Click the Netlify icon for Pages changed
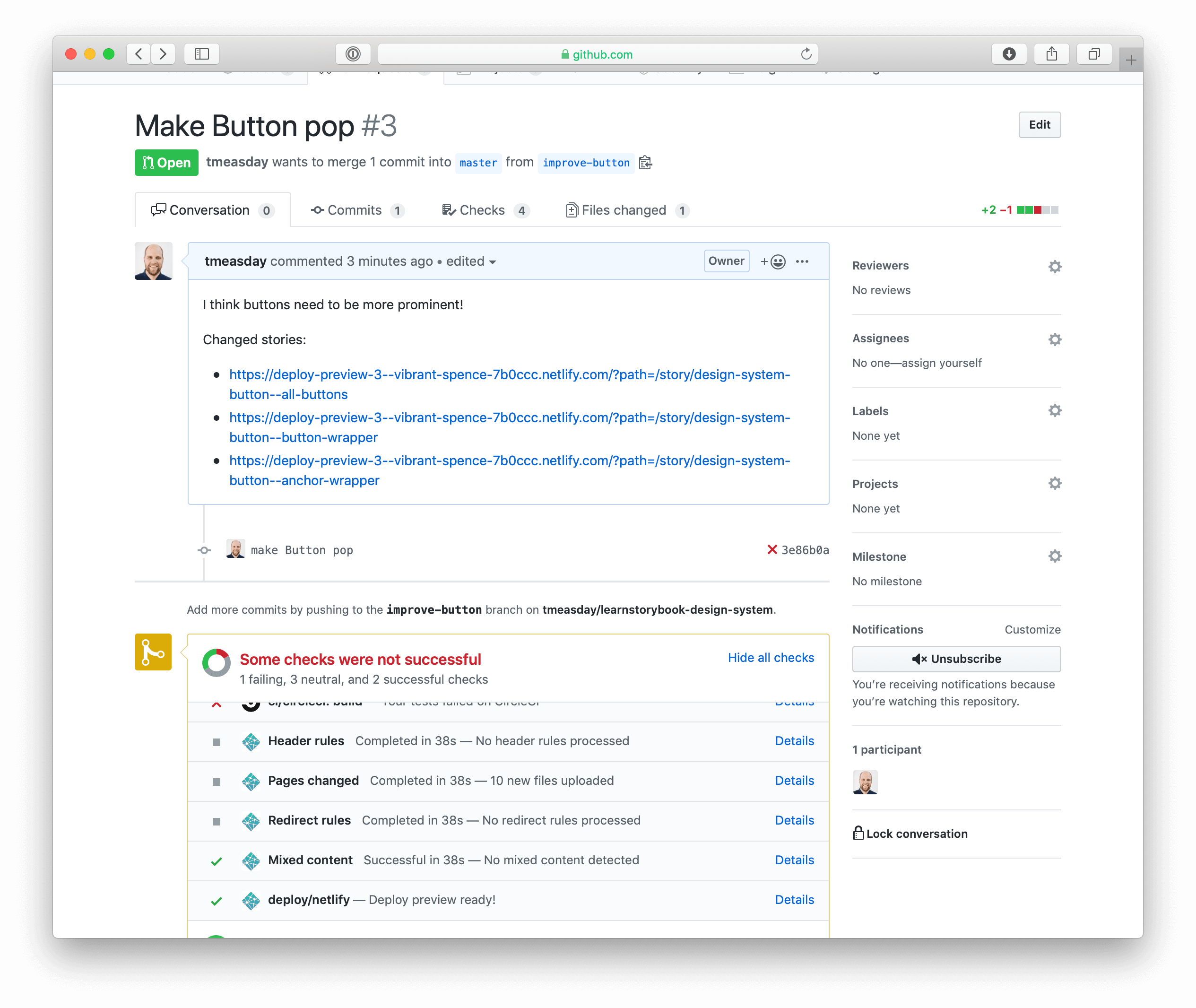The image size is (1196, 1008). click(x=251, y=781)
